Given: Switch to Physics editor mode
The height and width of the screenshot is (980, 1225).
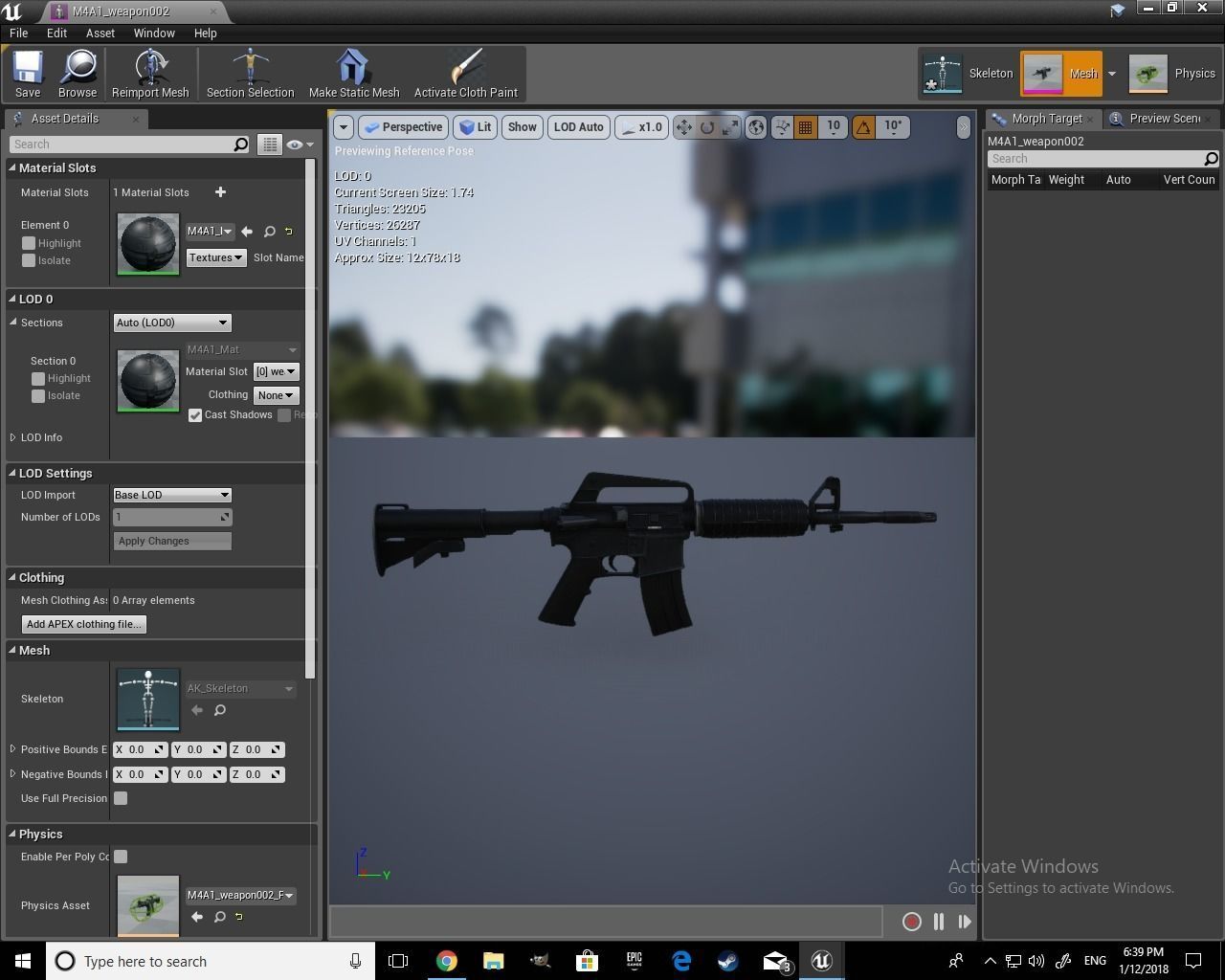Looking at the screenshot, I should pos(1172,74).
